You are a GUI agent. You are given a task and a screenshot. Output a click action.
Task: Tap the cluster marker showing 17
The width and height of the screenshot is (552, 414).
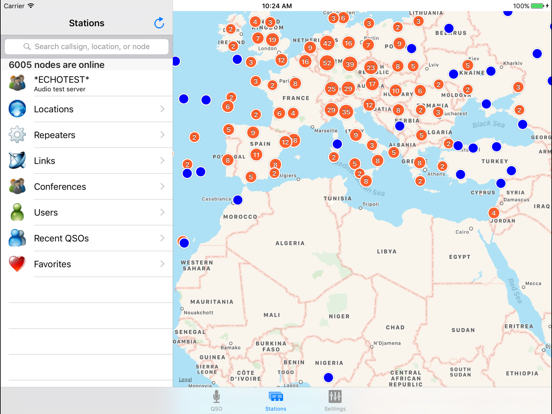tap(372, 84)
